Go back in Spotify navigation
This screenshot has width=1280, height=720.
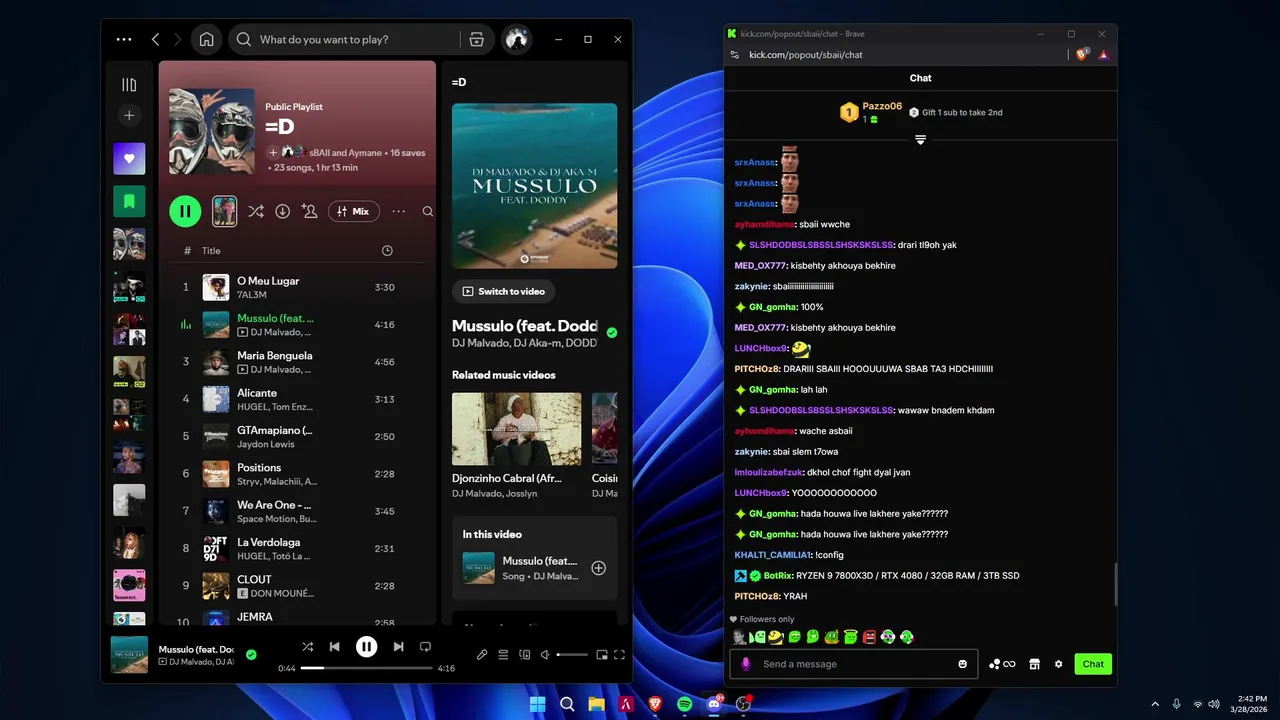(155, 39)
